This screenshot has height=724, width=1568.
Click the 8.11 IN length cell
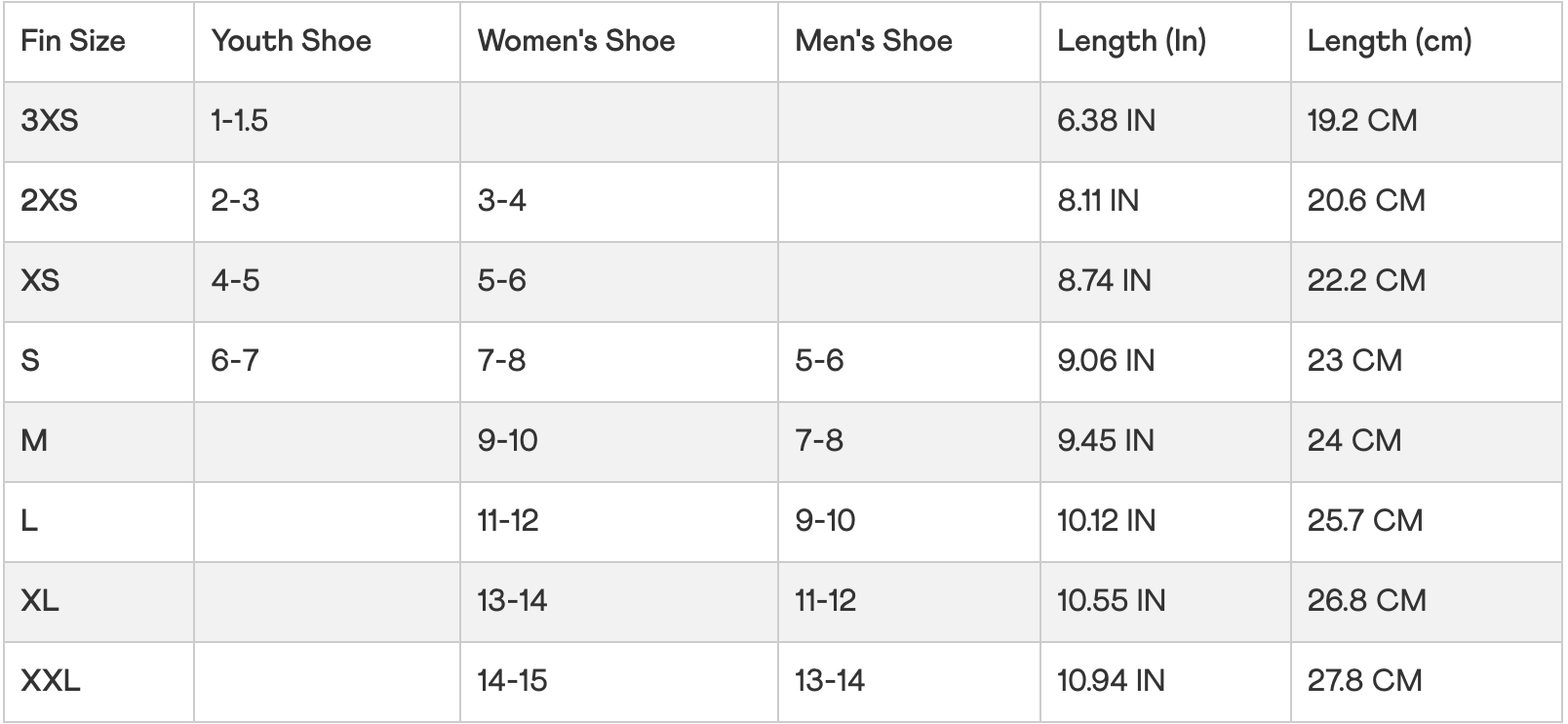point(1098,201)
